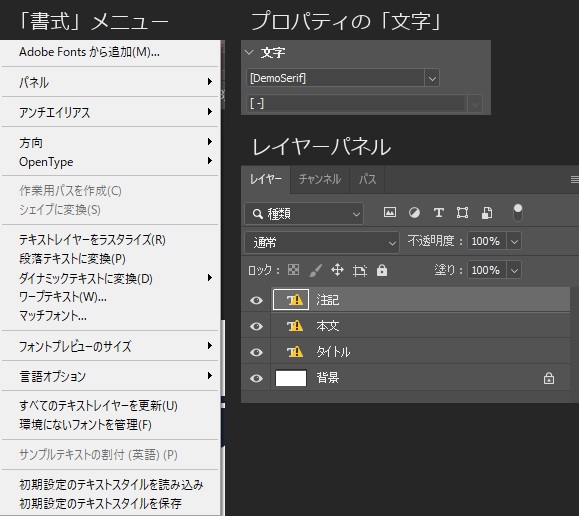Screen dimensions: 579x516
Task: Click the 塗り 100% value field
Action: (487, 270)
